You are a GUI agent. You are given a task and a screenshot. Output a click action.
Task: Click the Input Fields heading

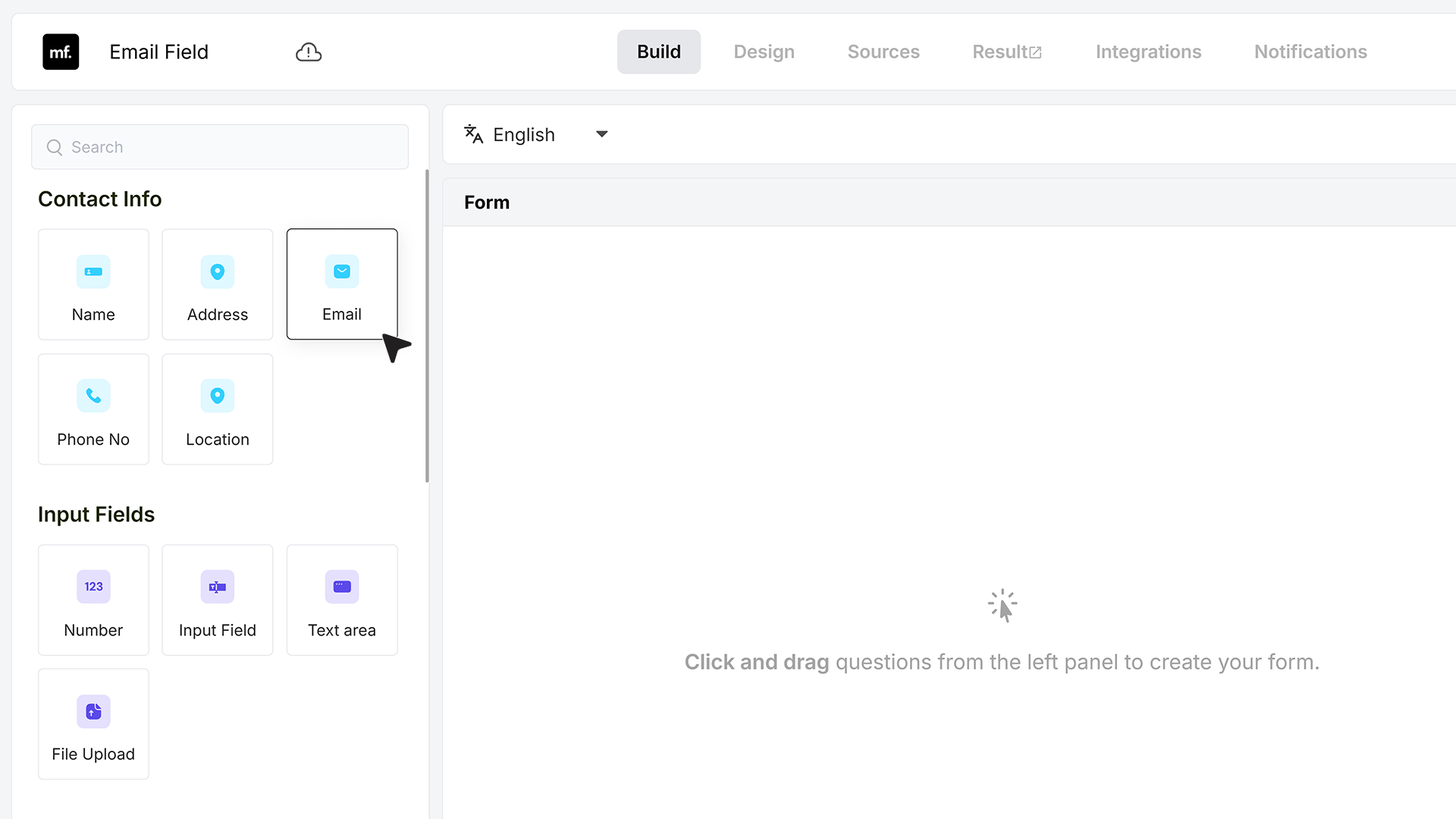point(96,514)
